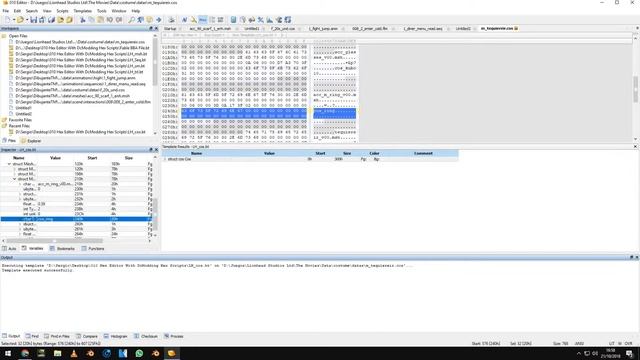
Task: Switch to the Startup tab
Action: tap(170, 29)
